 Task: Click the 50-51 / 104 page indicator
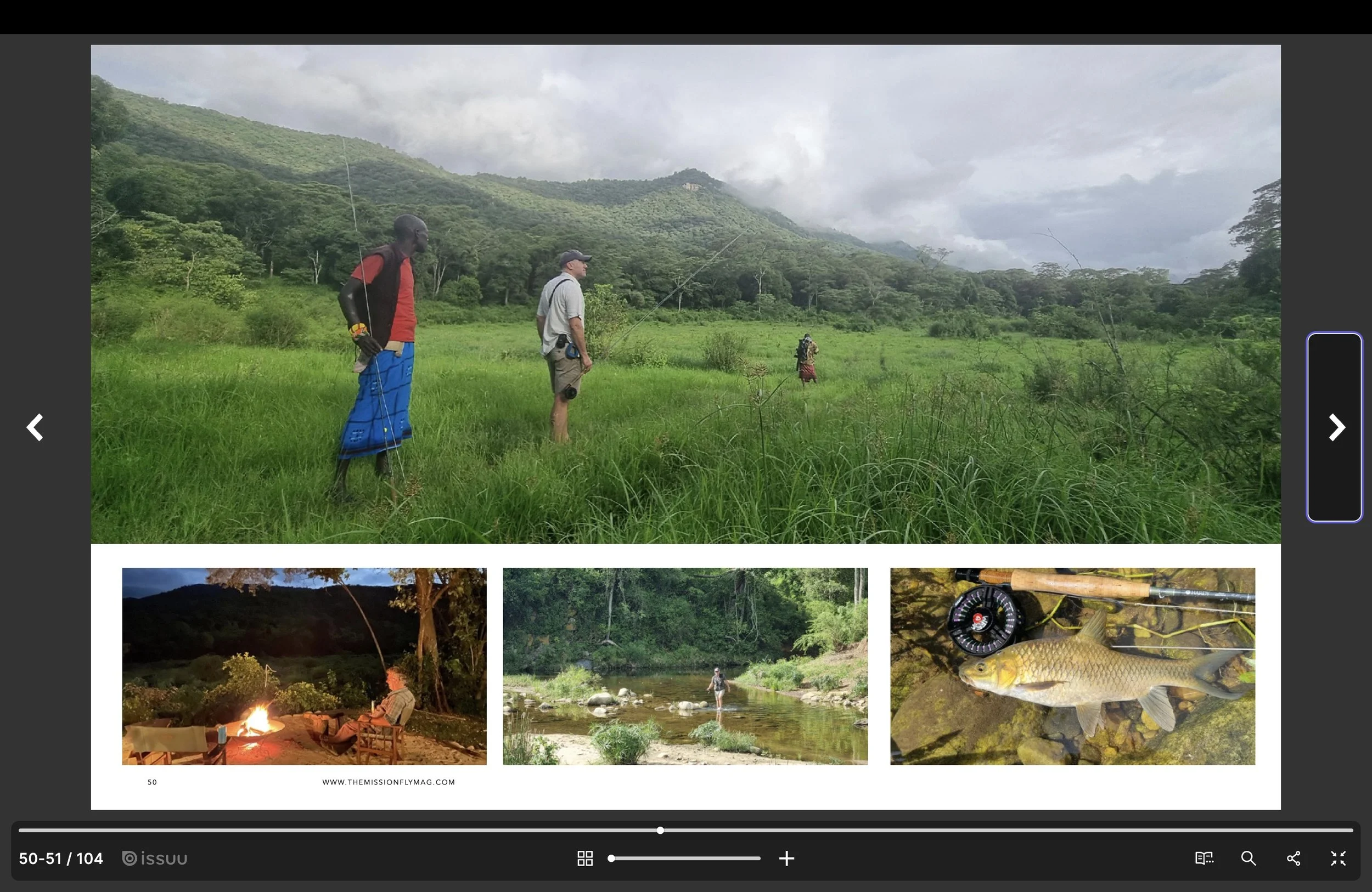click(60, 859)
